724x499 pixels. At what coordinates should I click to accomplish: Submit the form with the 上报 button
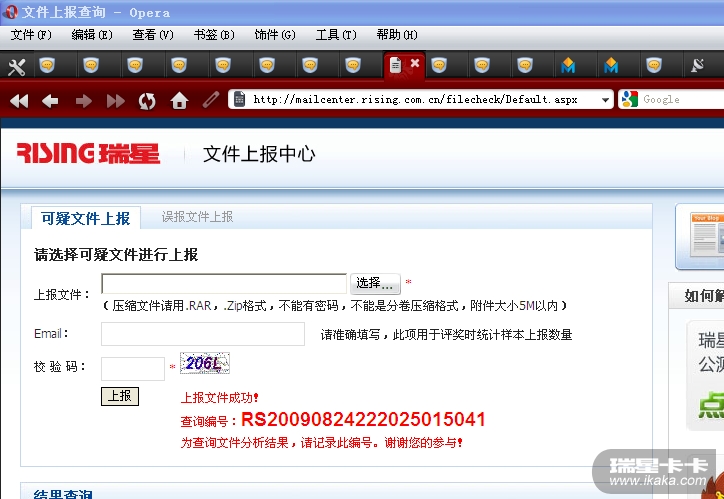pyautogui.click(x=120, y=396)
